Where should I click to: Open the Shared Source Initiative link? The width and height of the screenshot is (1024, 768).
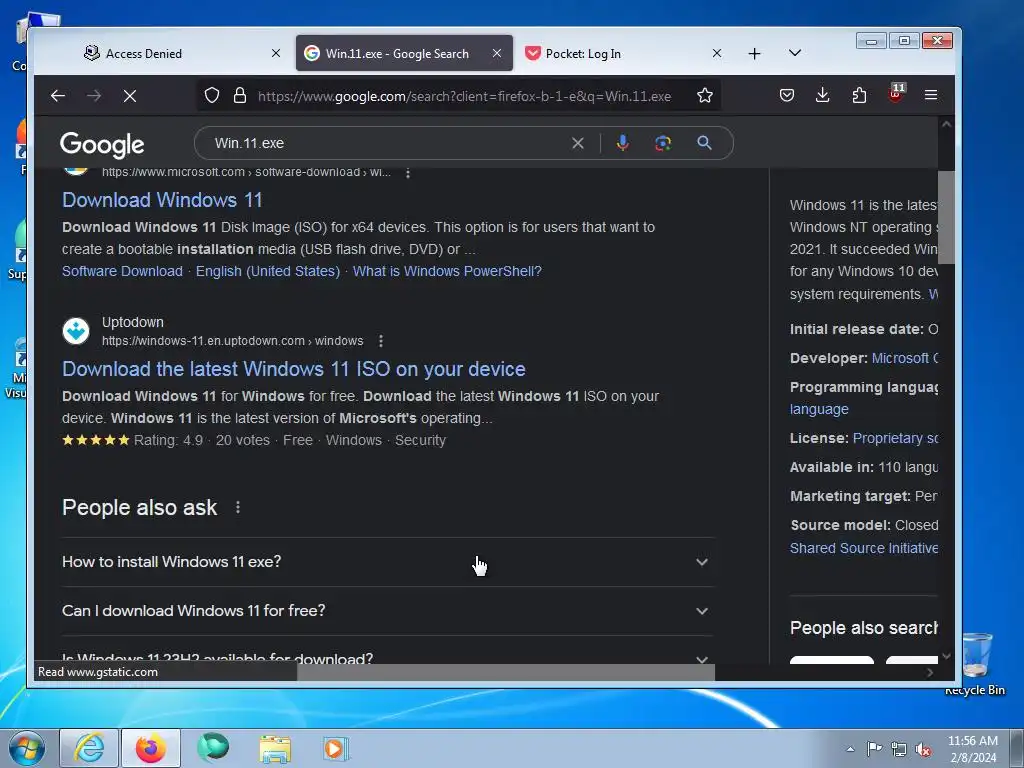click(x=863, y=548)
